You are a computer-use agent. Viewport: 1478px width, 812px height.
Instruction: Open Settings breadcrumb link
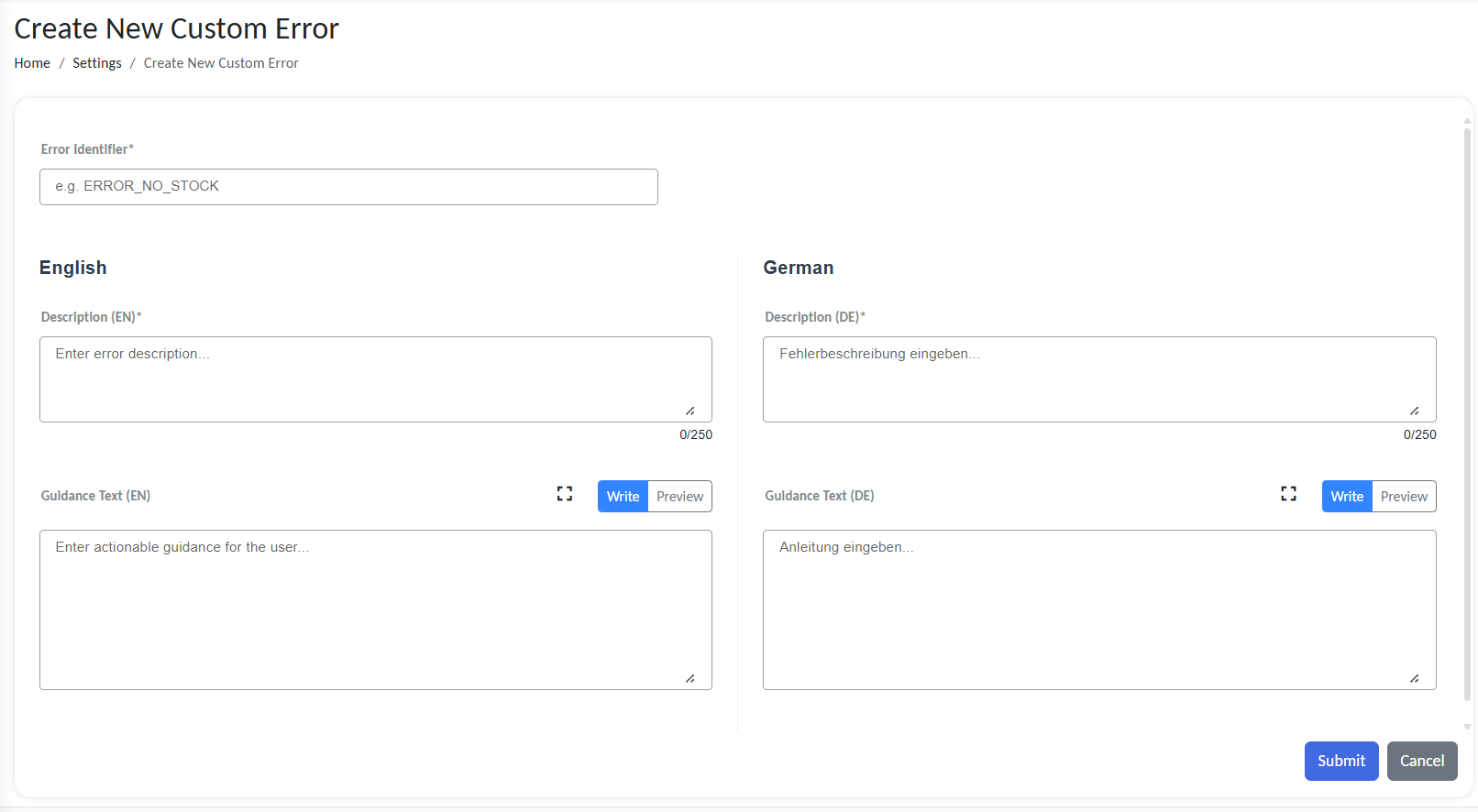[97, 63]
